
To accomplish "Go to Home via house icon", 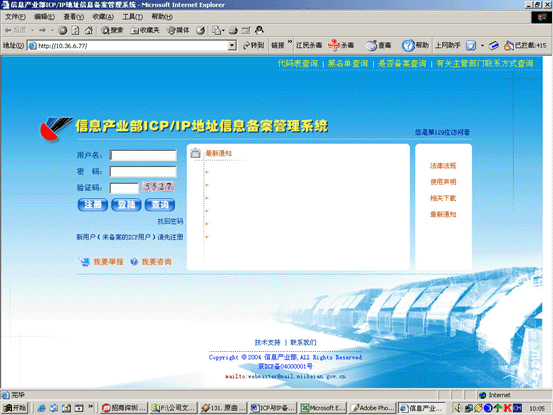I will click(x=89, y=30).
